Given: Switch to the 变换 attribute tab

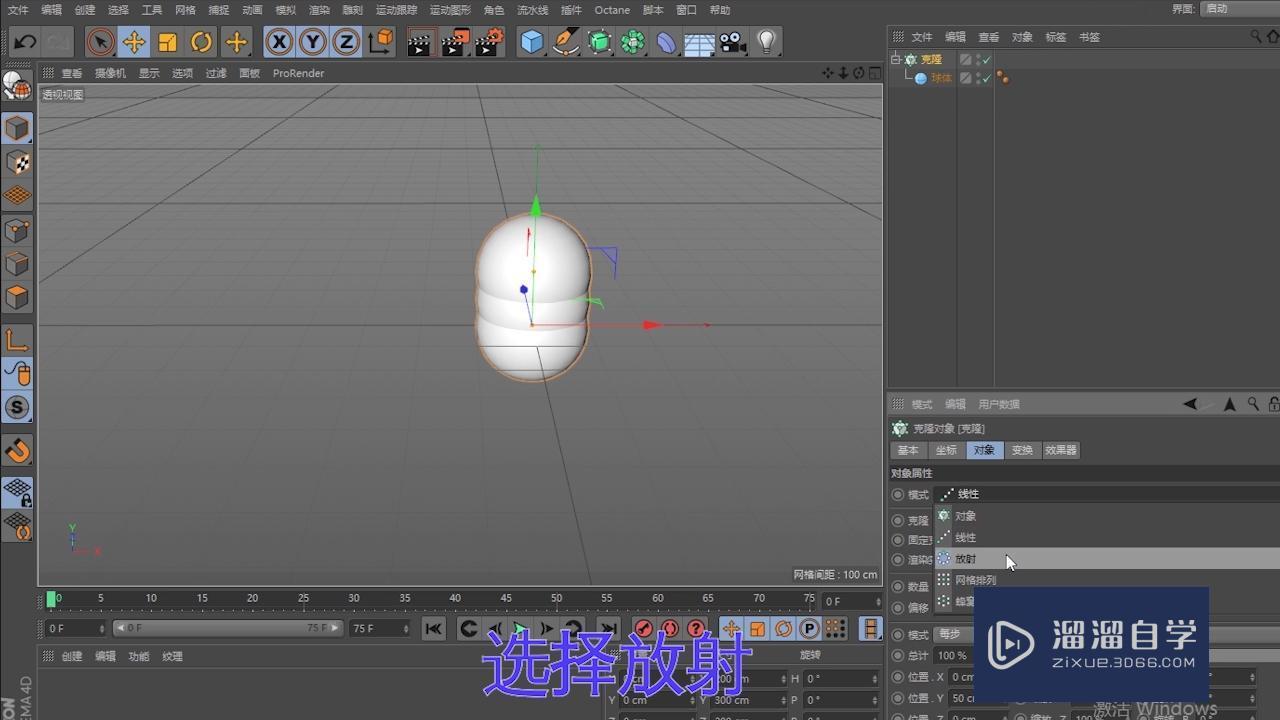Looking at the screenshot, I should coord(1021,450).
